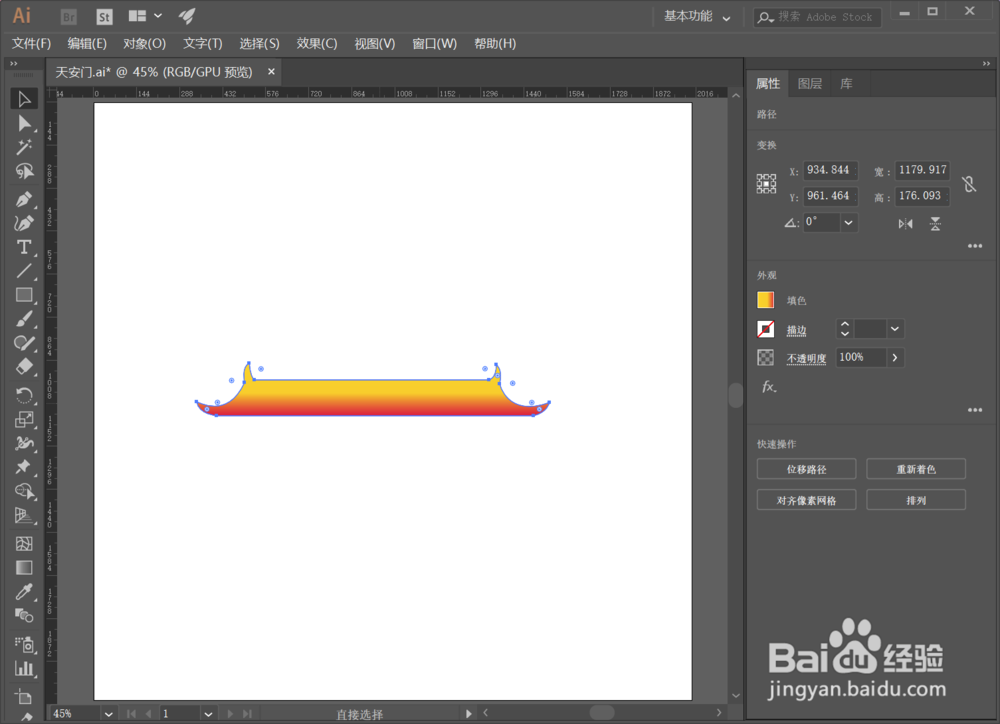Switch to the 图层 panel tab
The height and width of the screenshot is (724, 1000).
pyautogui.click(x=810, y=83)
